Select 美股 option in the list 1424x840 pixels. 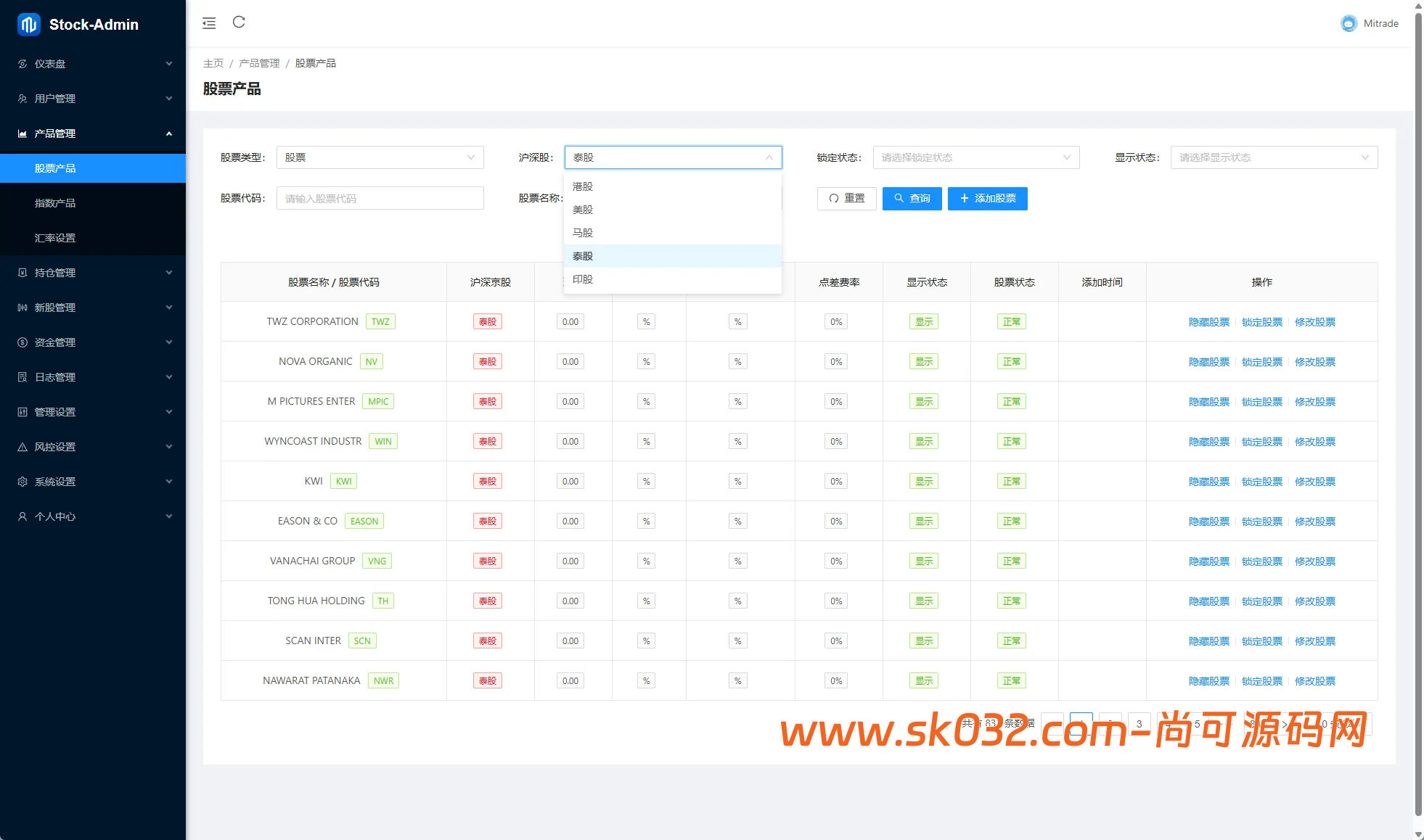click(583, 210)
